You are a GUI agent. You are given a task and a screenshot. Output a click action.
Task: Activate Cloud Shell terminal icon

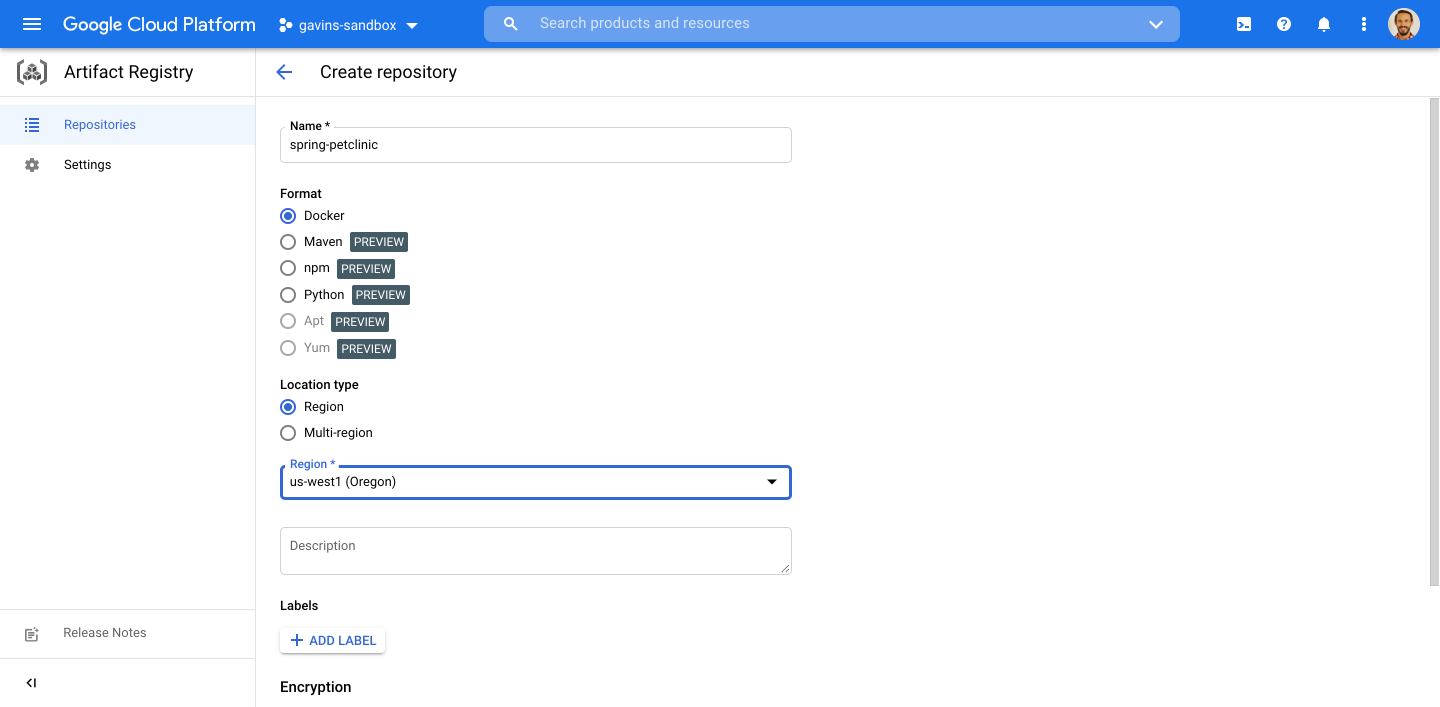1244,24
